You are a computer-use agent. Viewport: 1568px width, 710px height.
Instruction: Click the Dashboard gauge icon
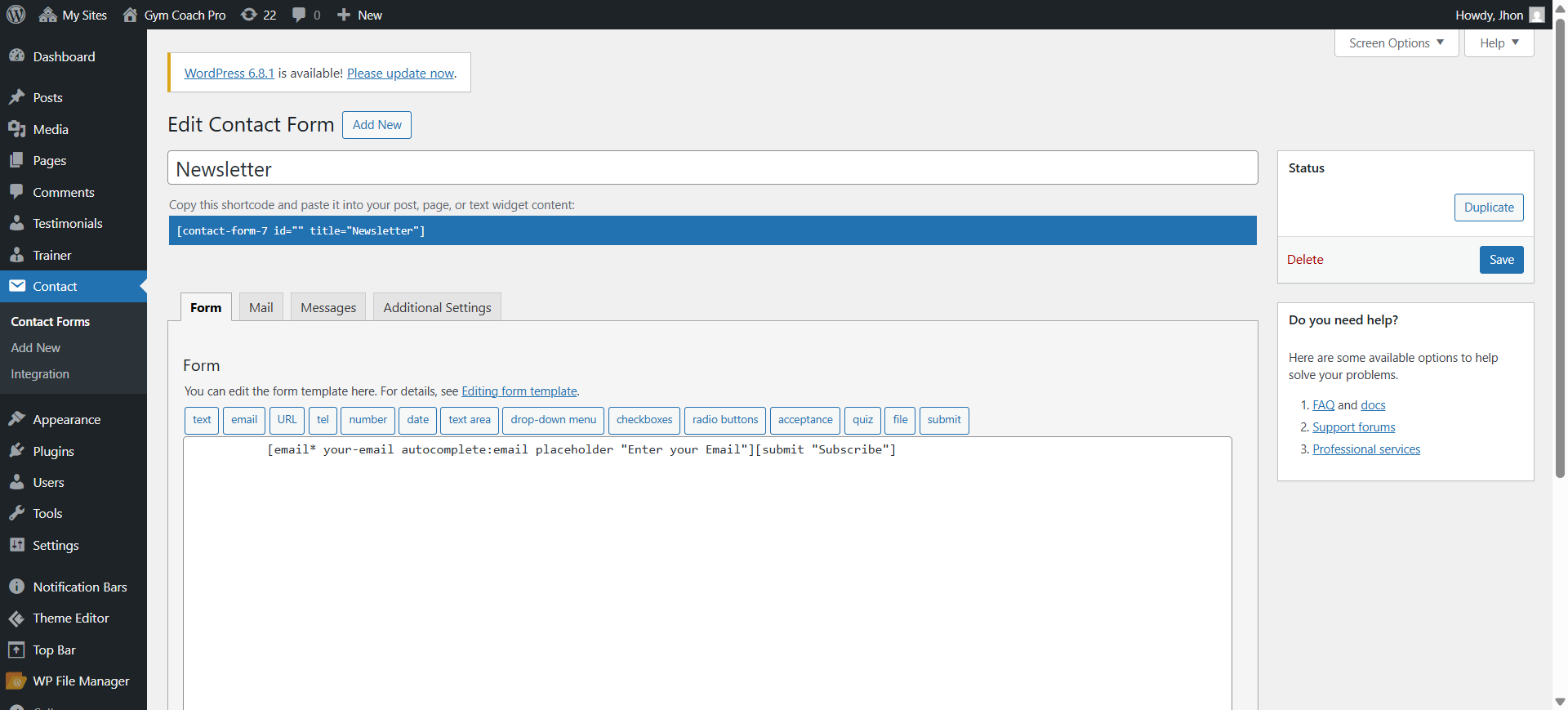click(x=16, y=56)
